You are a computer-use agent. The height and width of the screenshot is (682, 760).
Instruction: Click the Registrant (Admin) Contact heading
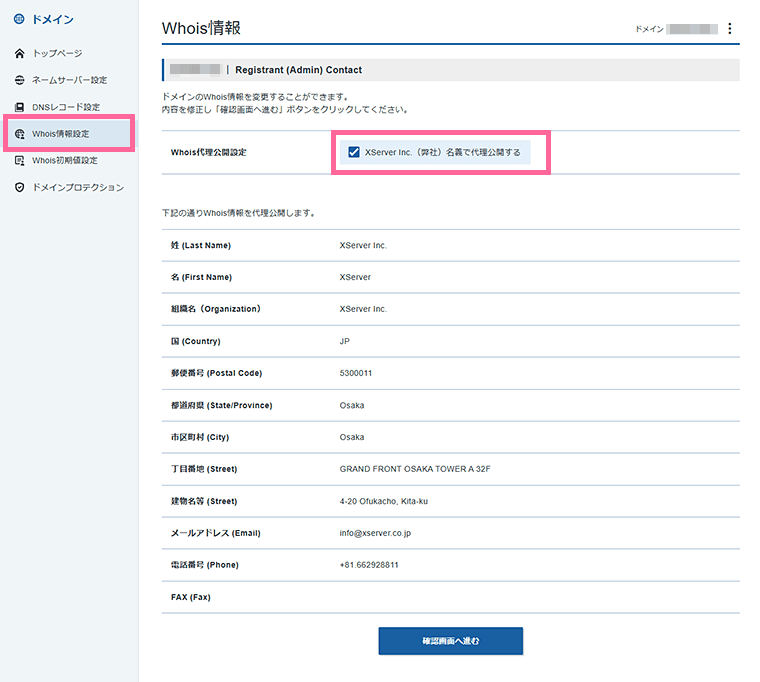pyautogui.click(x=299, y=70)
